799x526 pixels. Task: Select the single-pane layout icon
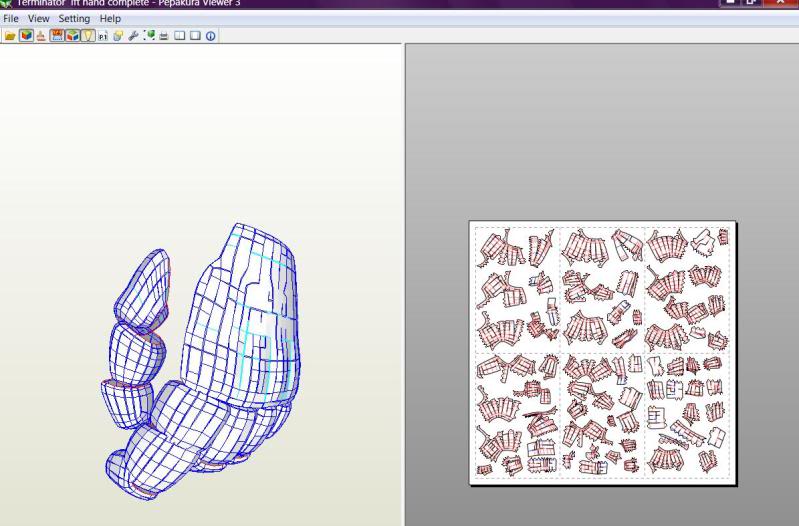tap(195, 36)
